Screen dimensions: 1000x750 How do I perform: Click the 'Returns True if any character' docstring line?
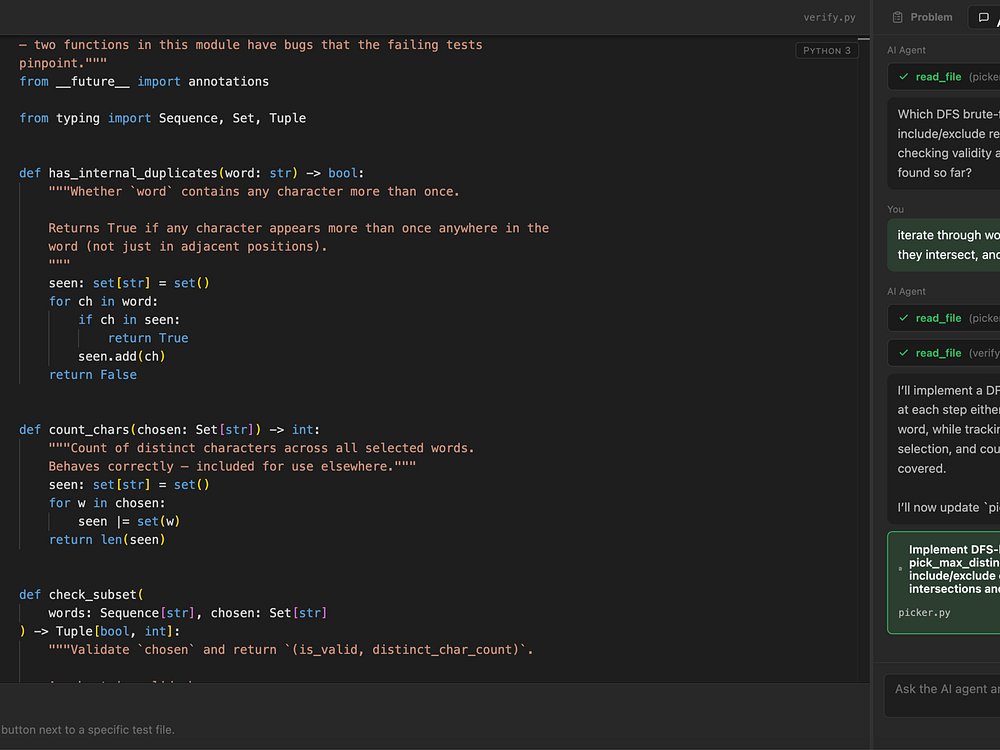coord(298,228)
